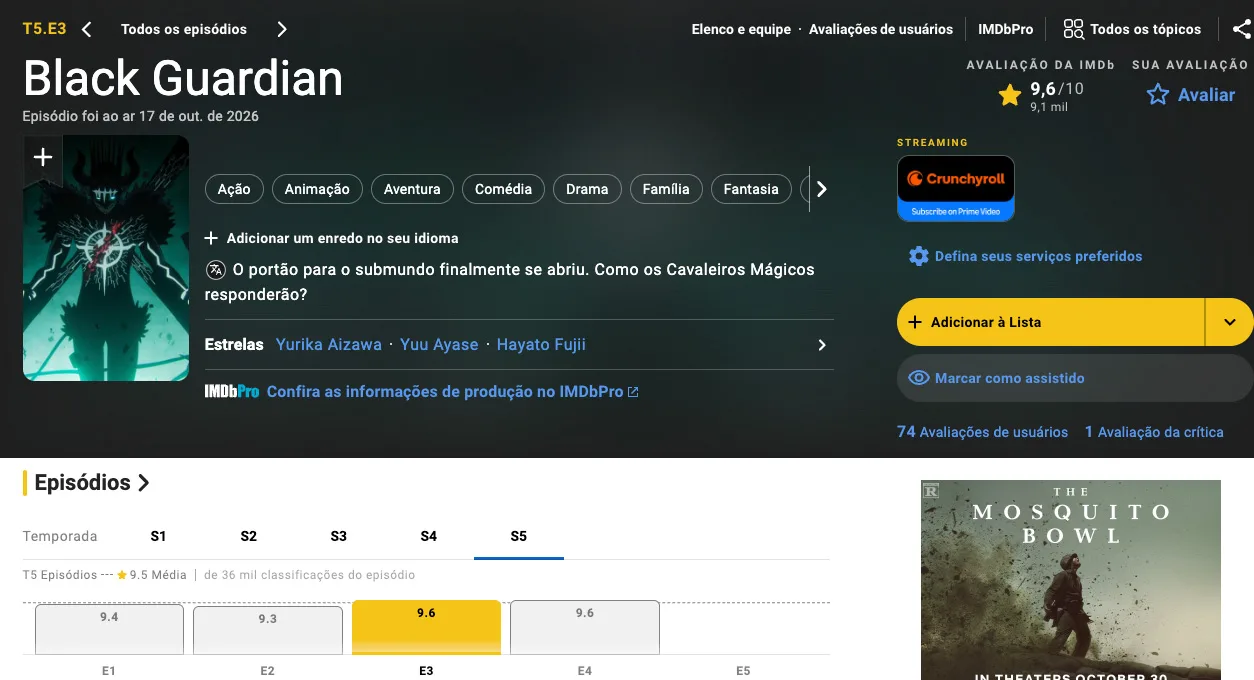Add poster to watchlist with plus ribbon
1254x680 pixels.
pos(43,158)
